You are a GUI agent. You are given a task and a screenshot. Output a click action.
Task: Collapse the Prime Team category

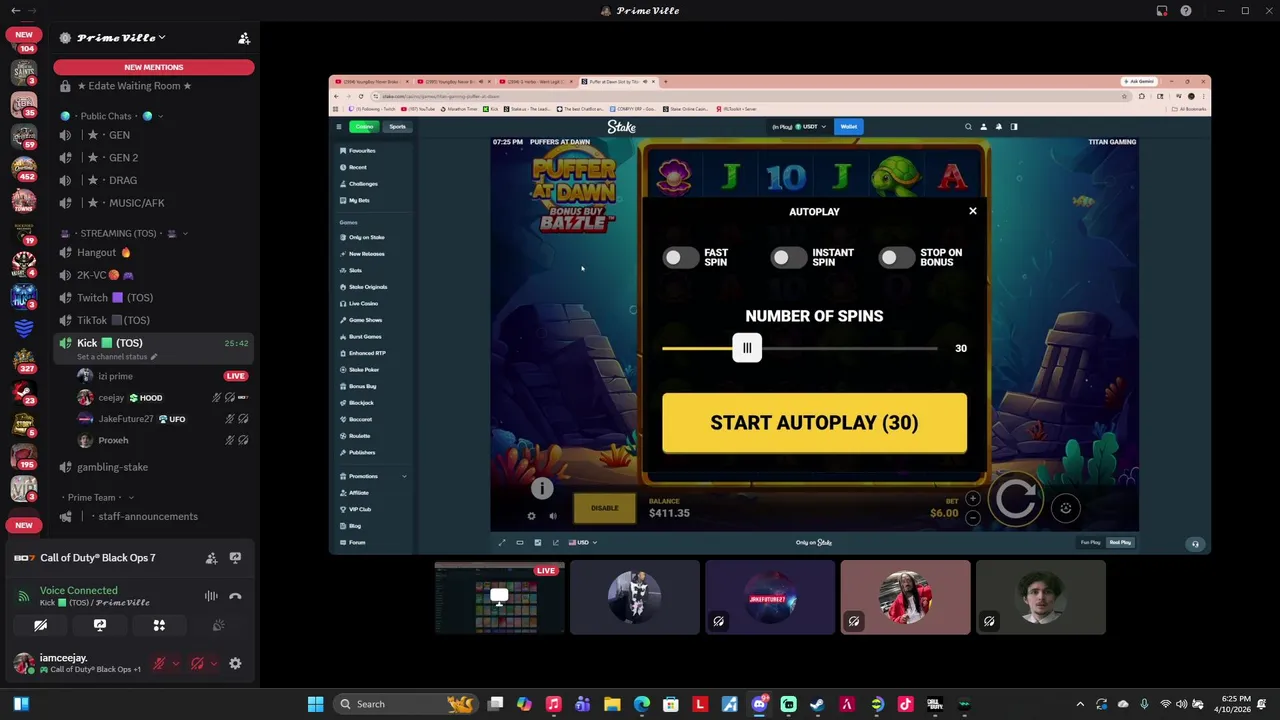coord(96,497)
